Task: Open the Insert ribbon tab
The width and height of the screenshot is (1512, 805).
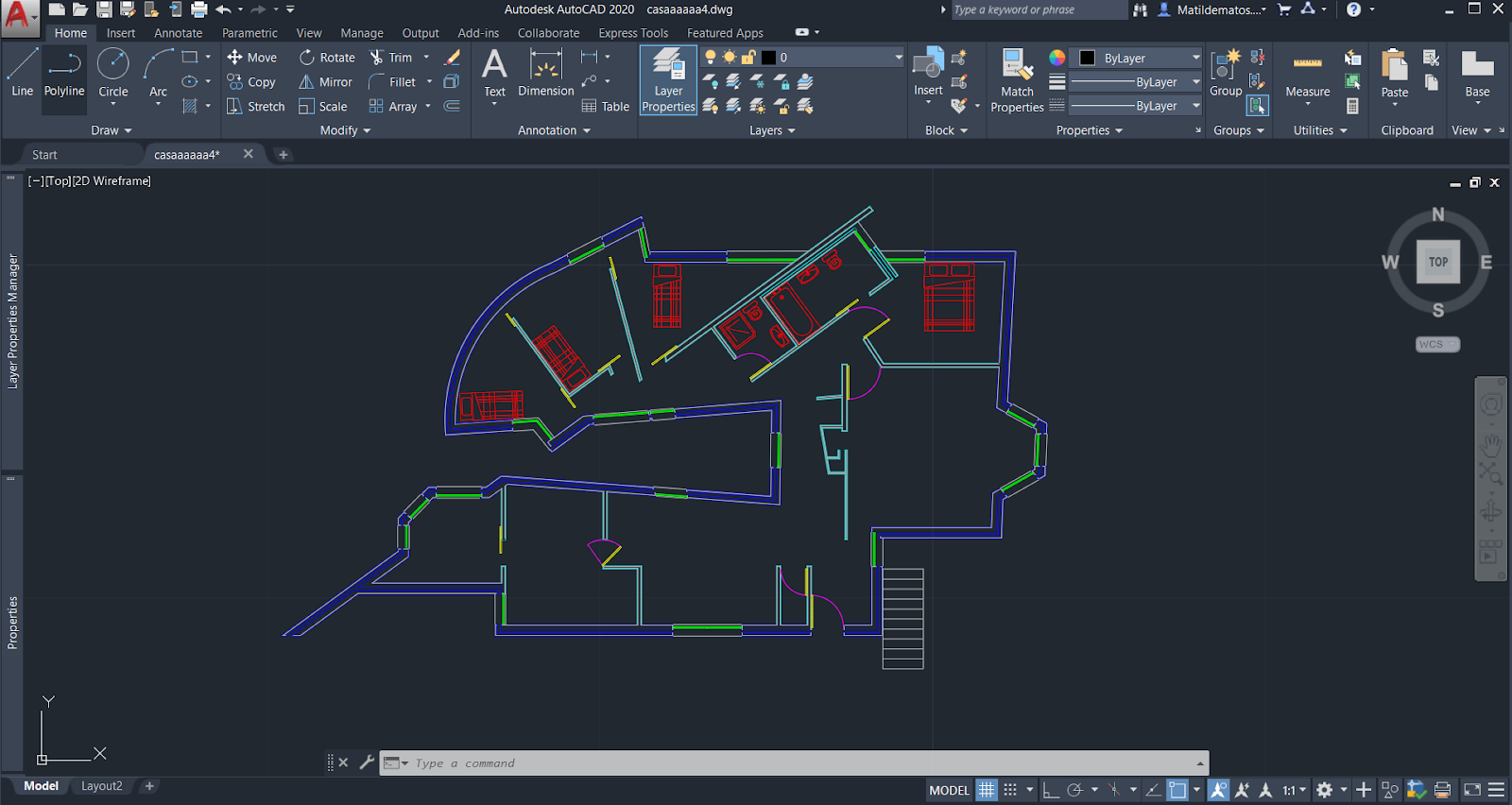Action: tap(120, 33)
